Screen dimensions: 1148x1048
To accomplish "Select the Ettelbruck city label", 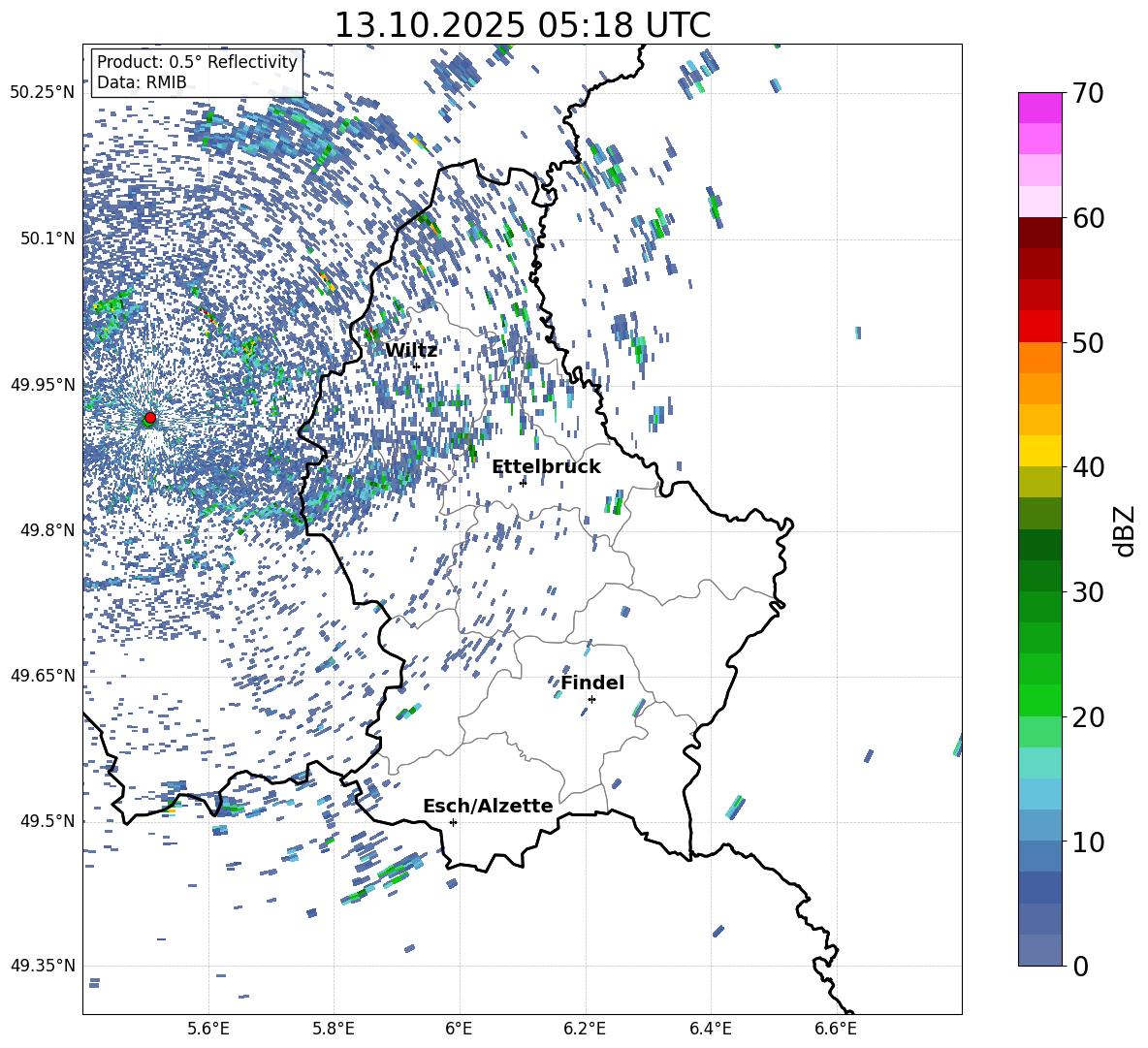I will tap(546, 466).
